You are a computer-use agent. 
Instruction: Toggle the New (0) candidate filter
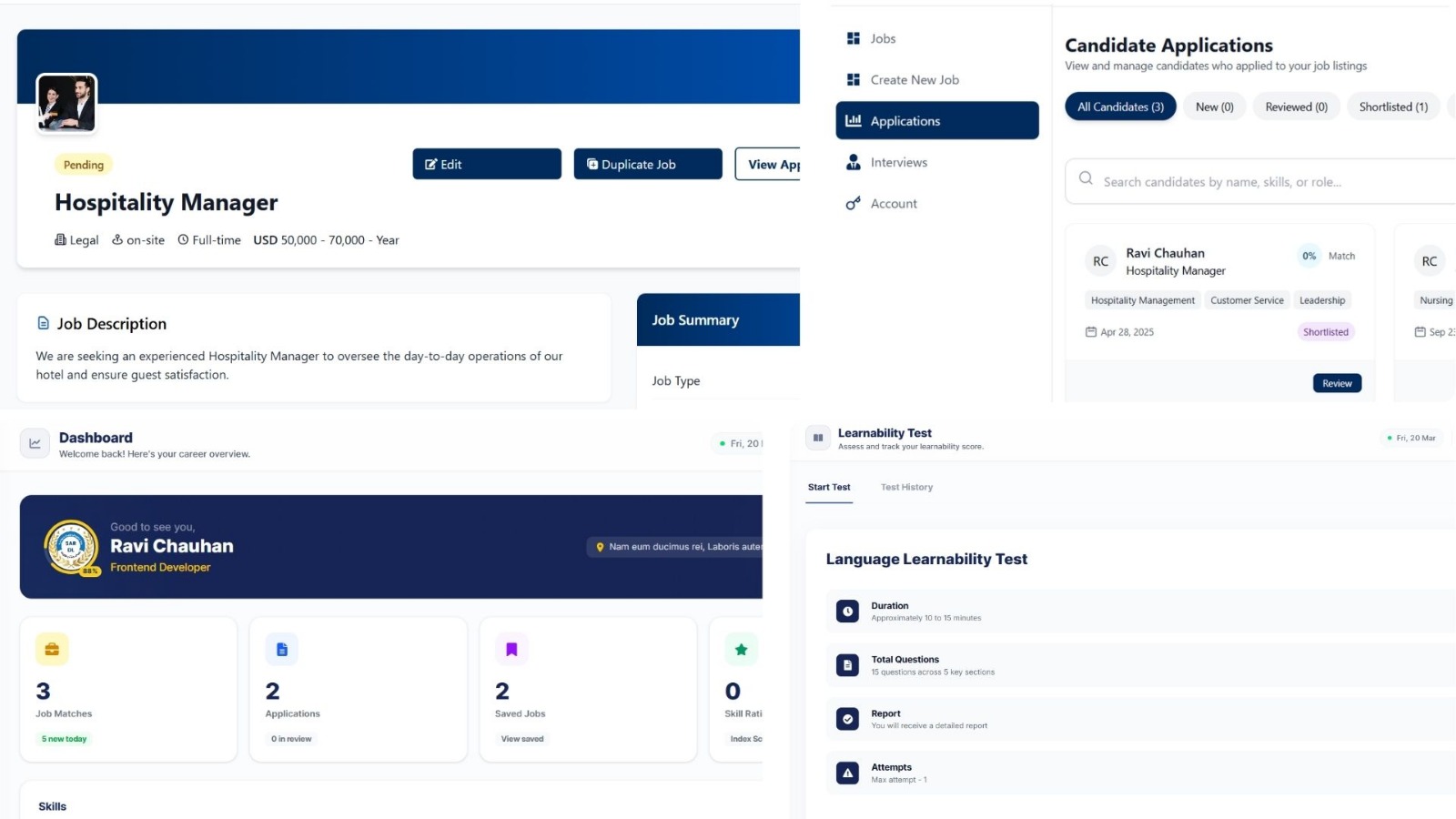tap(1214, 106)
